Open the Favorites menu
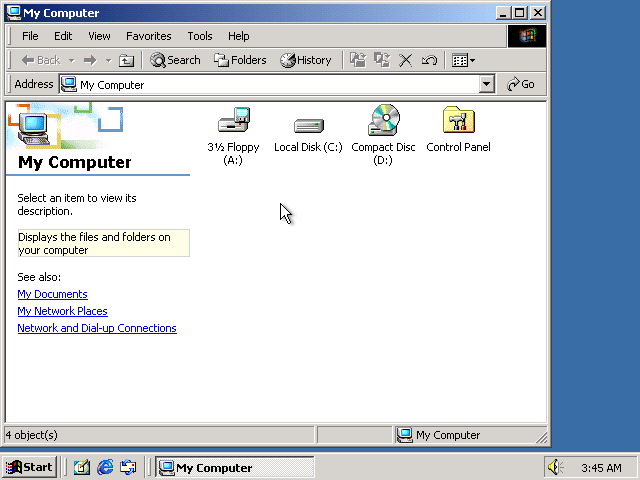 [149, 36]
